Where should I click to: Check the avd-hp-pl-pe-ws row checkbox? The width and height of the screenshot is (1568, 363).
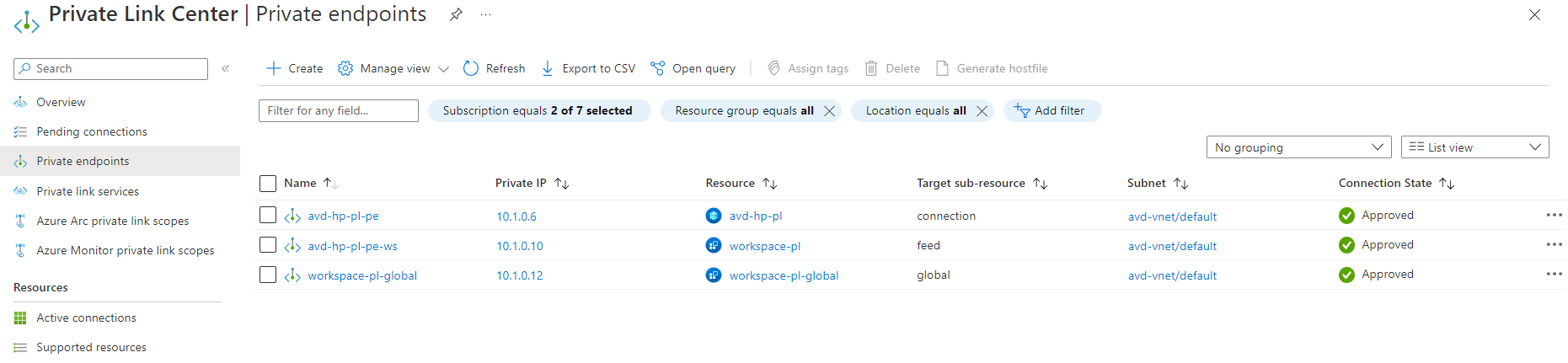click(x=268, y=245)
